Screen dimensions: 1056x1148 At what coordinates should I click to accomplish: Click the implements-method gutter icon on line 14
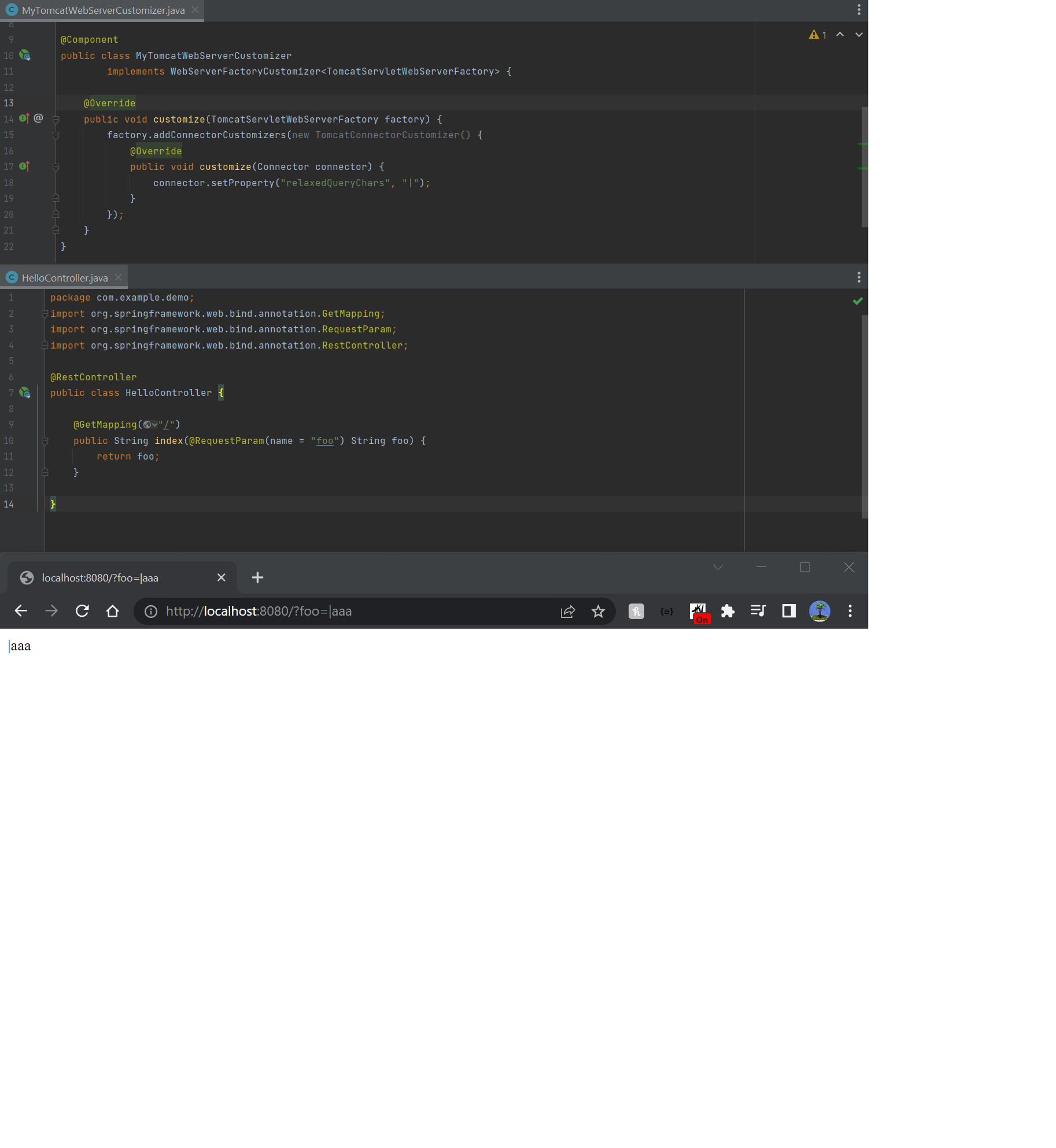click(24, 118)
